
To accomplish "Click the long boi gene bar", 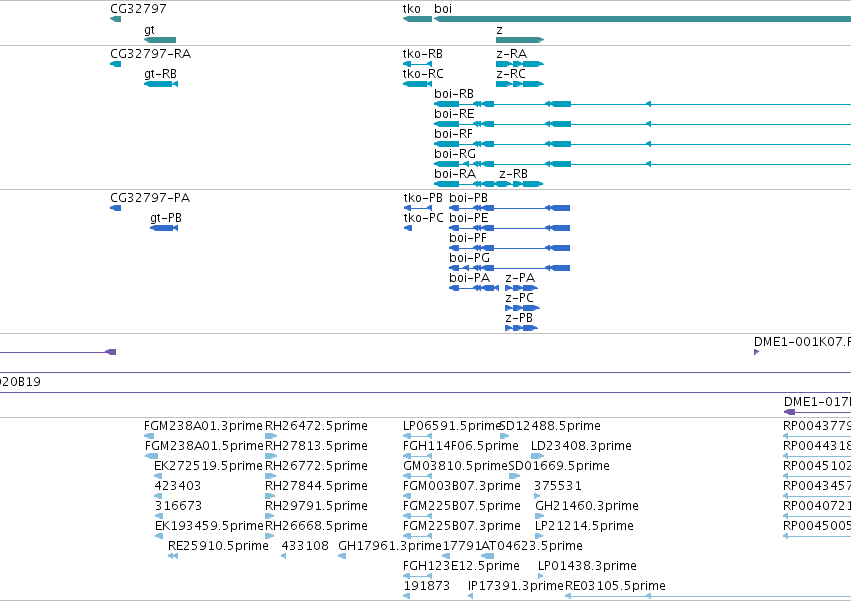I will [x=643, y=19].
